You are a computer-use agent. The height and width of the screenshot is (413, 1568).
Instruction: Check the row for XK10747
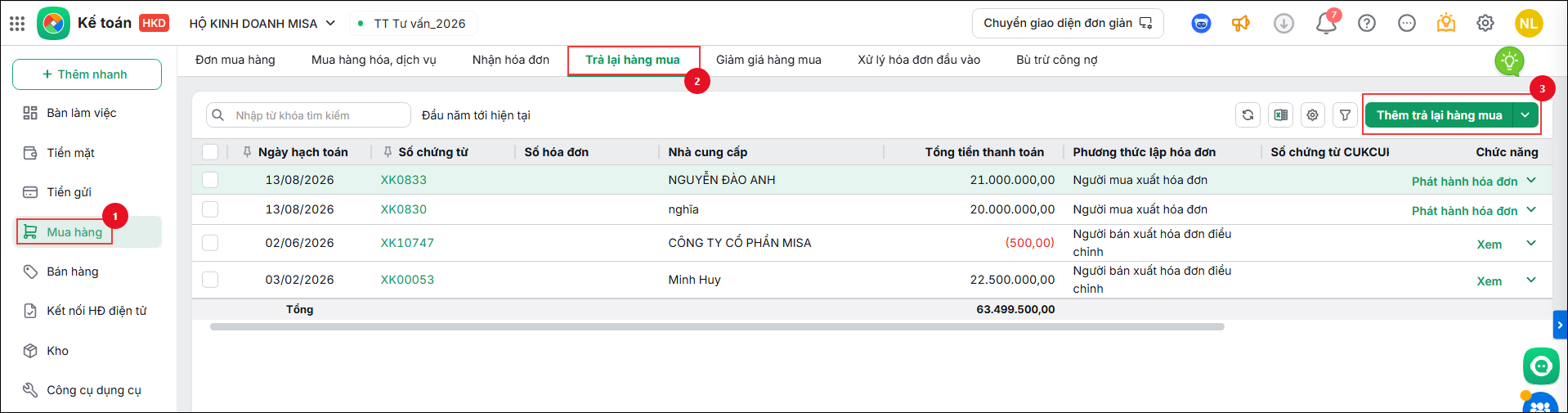[x=210, y=243]
